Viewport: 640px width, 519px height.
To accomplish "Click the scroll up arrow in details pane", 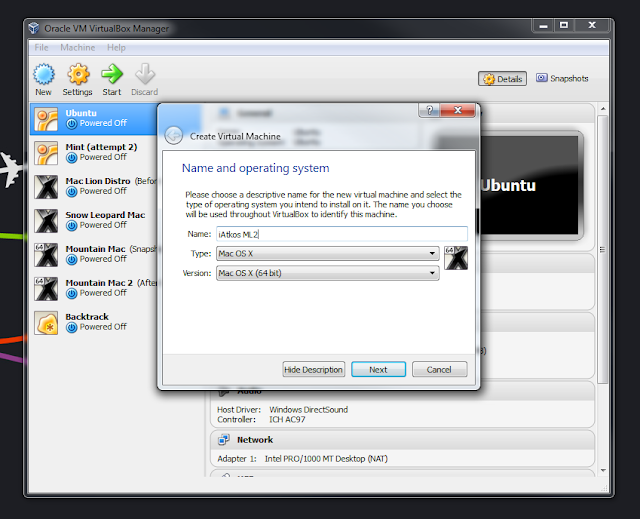I will tap(603, 109).
